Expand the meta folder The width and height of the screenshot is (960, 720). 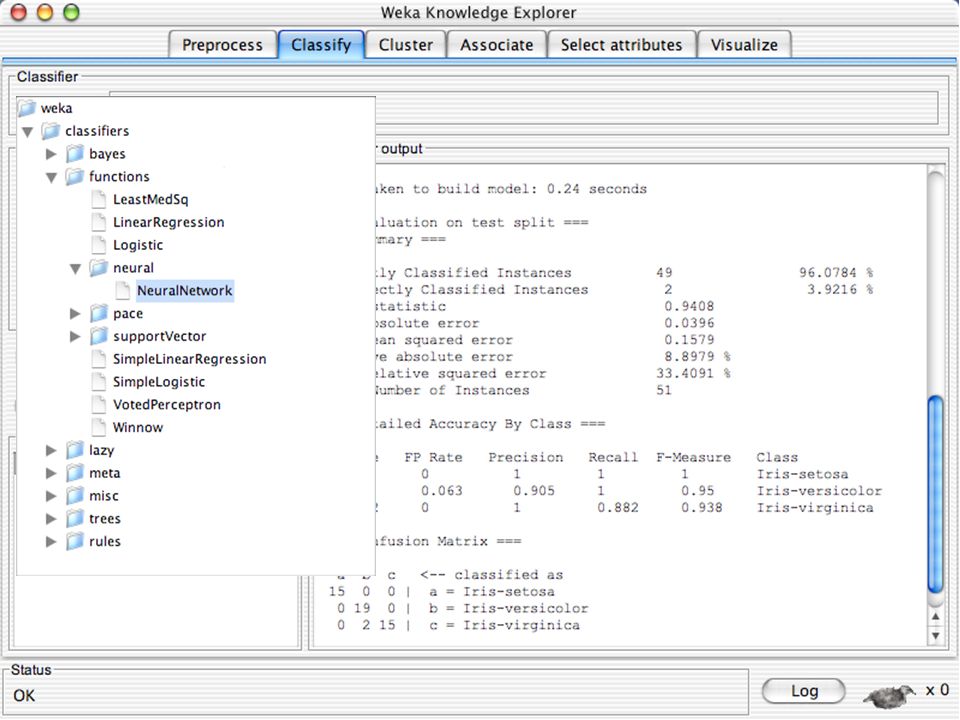tap(51, 473)
